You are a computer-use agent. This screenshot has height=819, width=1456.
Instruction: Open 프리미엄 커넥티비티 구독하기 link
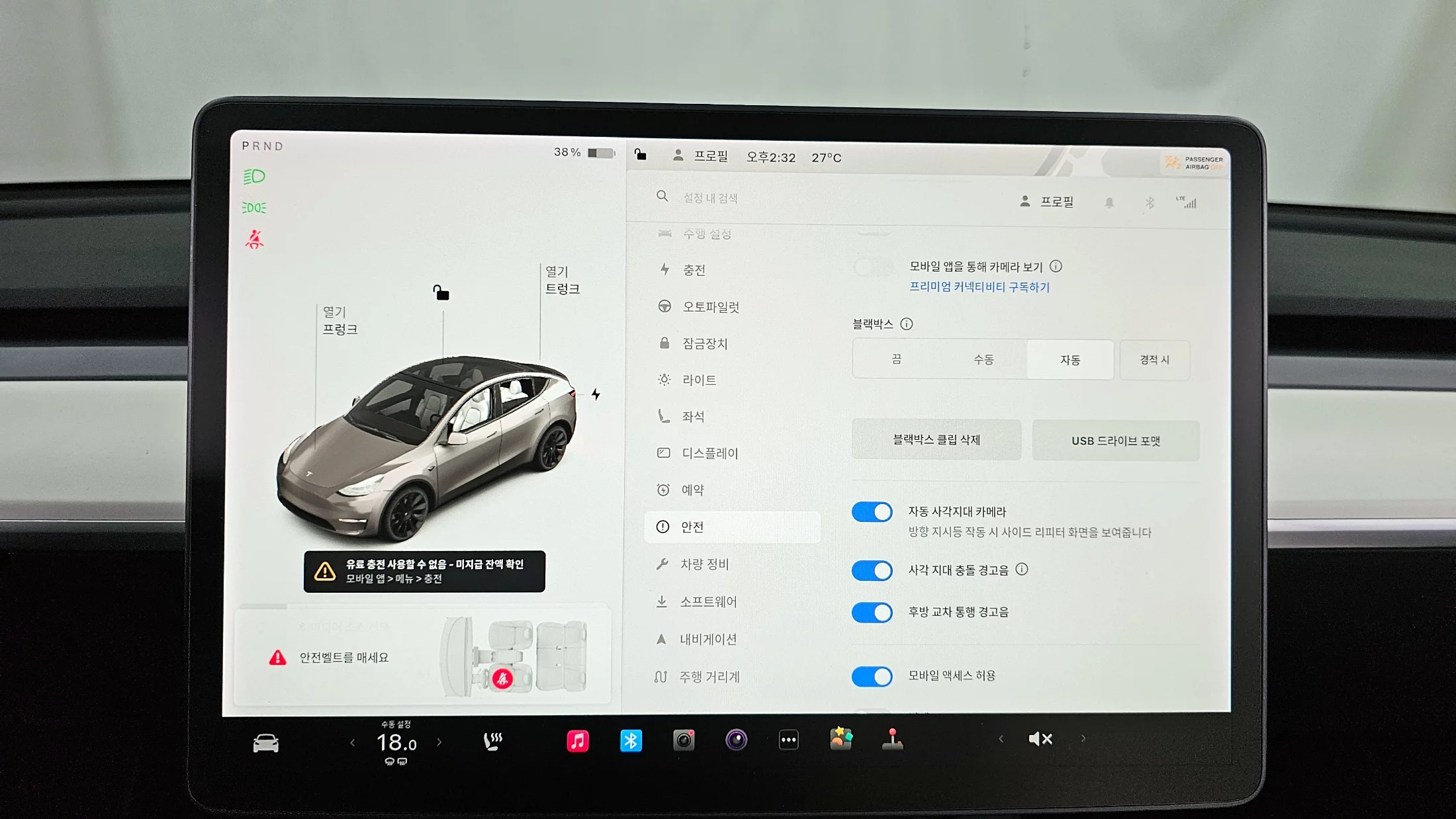(979, 286)
